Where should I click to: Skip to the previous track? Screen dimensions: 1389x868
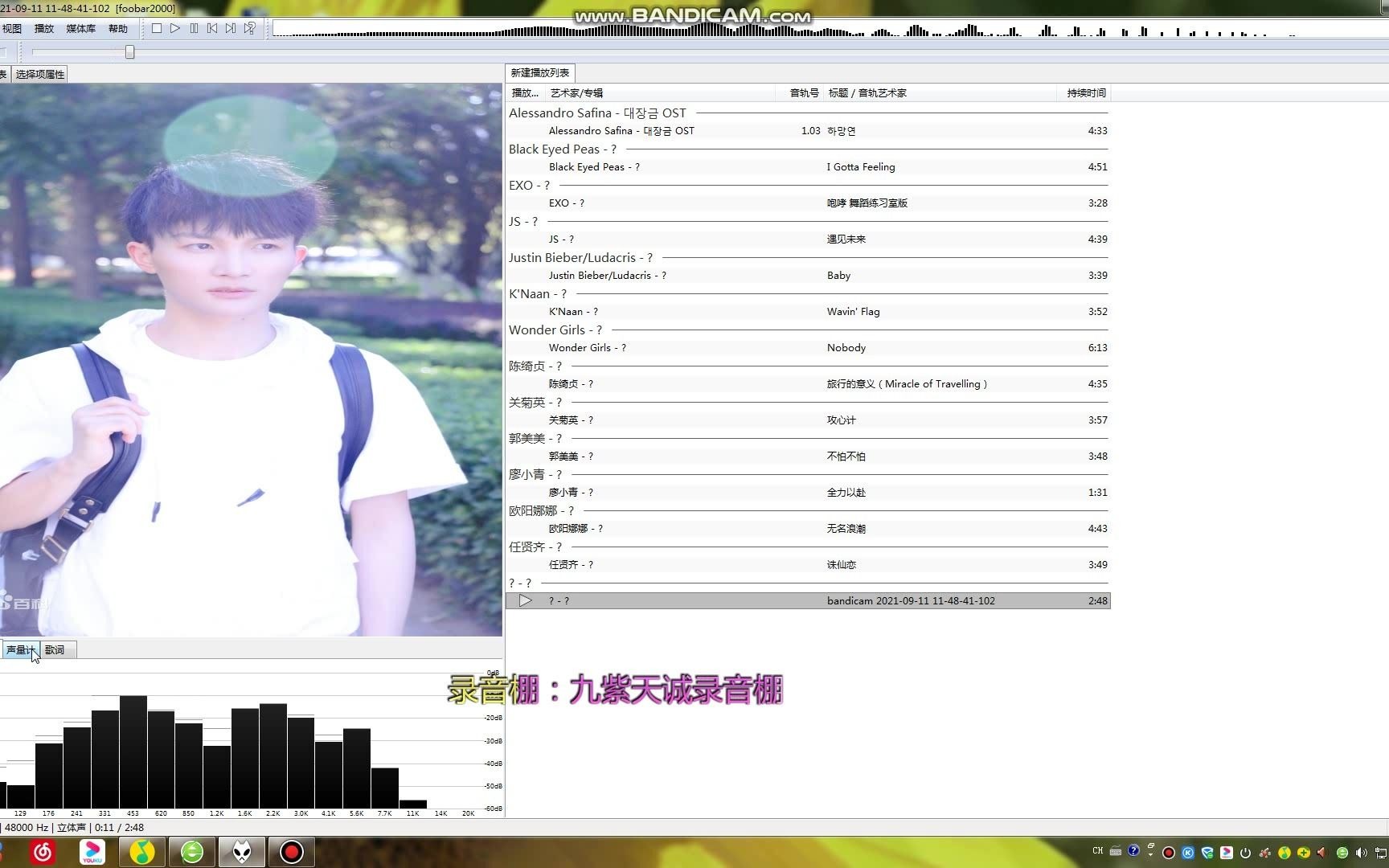point(212,28)
